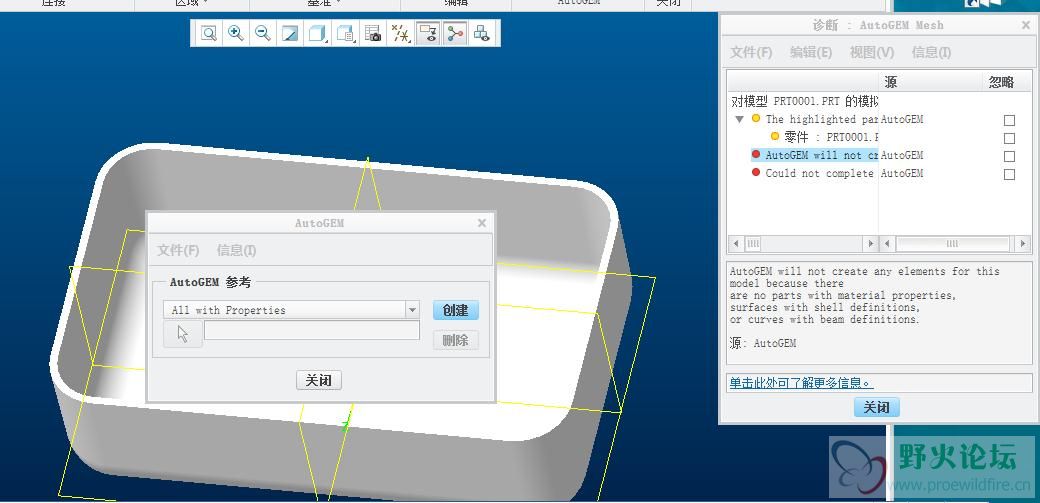Close the AutoGEM Mesh diagnostics window X
The width and height of the screenshot is (1040, 503).
(1025, 25)
